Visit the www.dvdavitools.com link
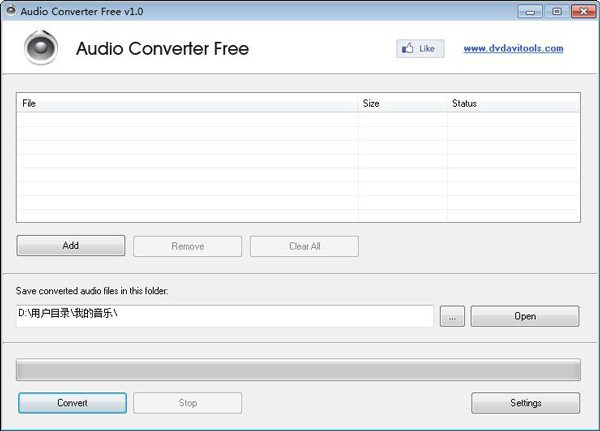The height and width of the screenshot is (431, 600). [x=513, y=49]
